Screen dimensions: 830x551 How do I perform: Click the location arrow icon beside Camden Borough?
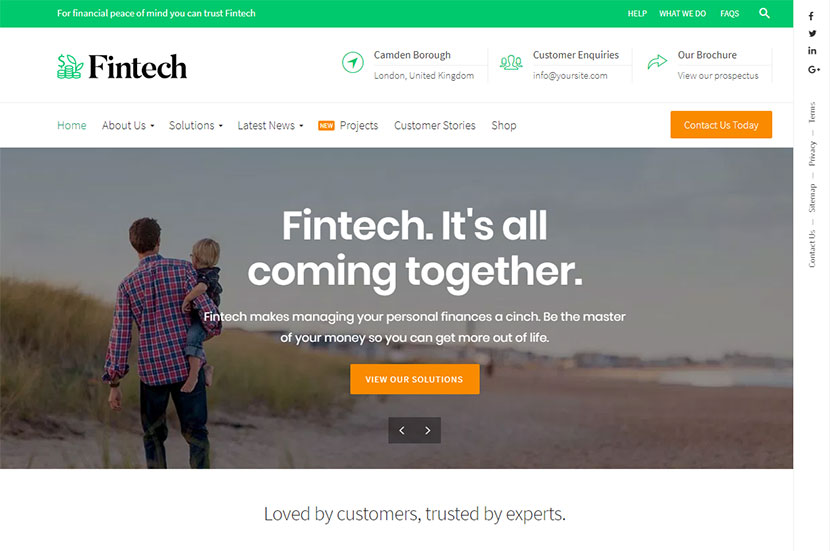[353, 62]
